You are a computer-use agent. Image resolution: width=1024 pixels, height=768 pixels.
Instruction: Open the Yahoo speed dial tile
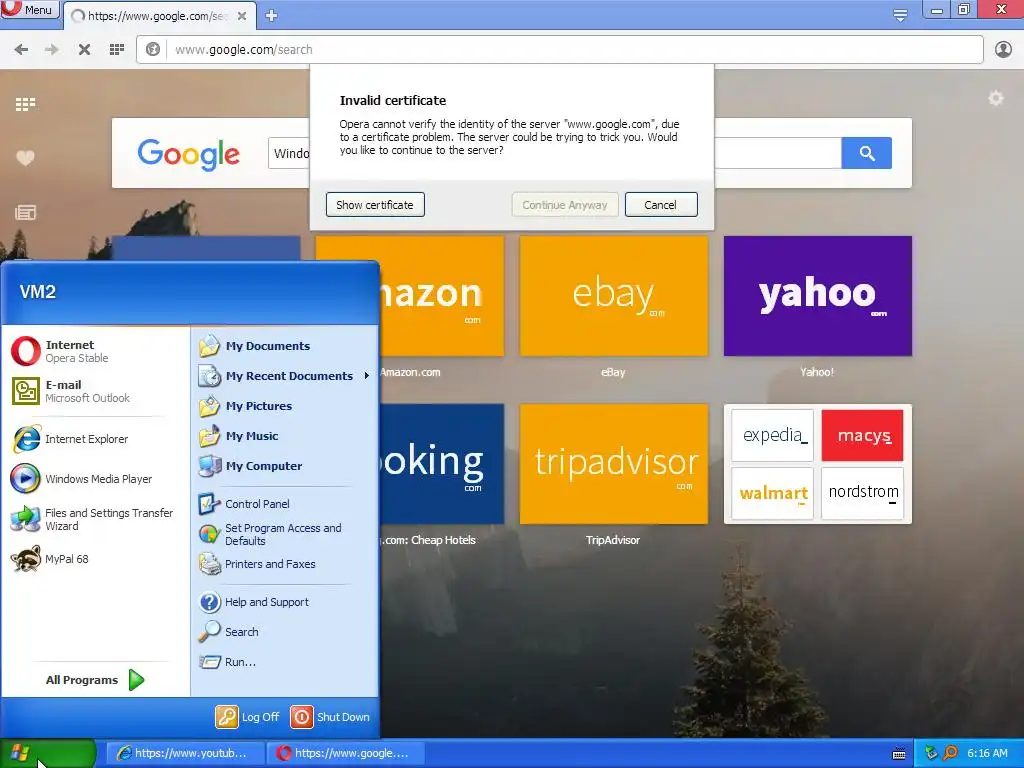click(x=818, y=296)
